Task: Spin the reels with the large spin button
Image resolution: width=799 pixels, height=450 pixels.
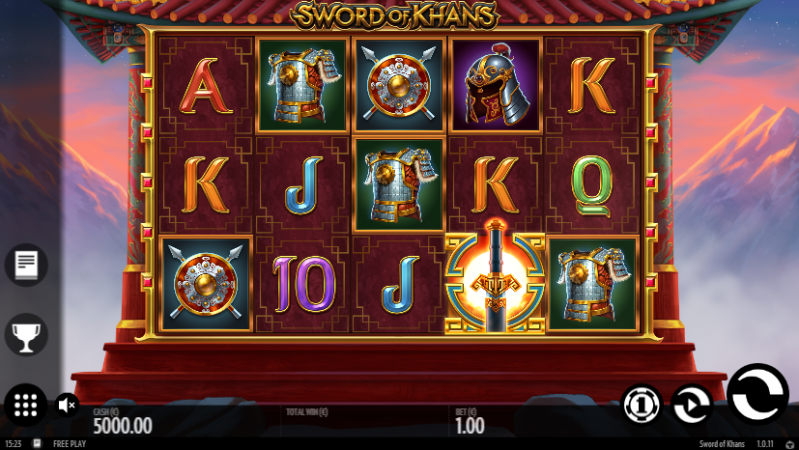Action: pos(758,394)
